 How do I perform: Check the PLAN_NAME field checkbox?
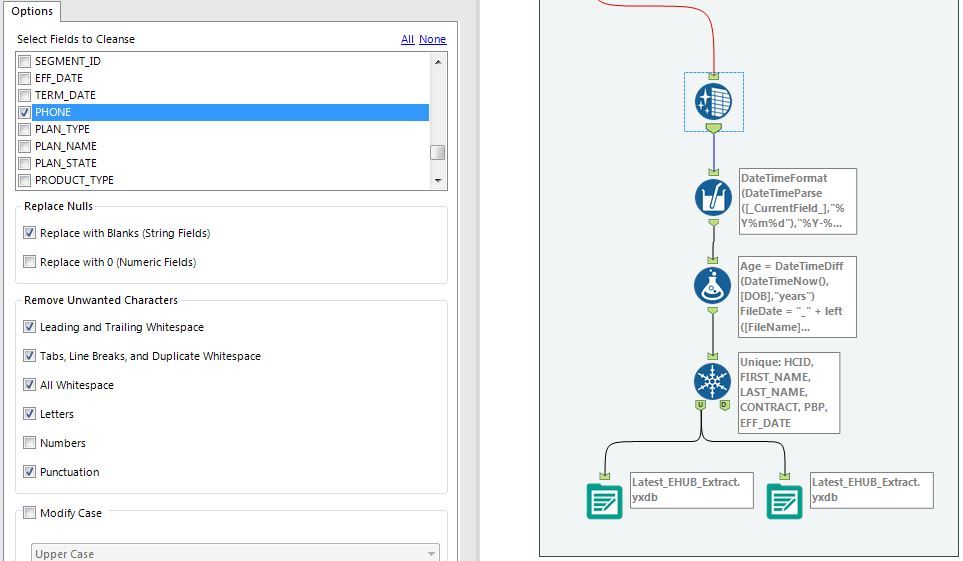point(25,146)
